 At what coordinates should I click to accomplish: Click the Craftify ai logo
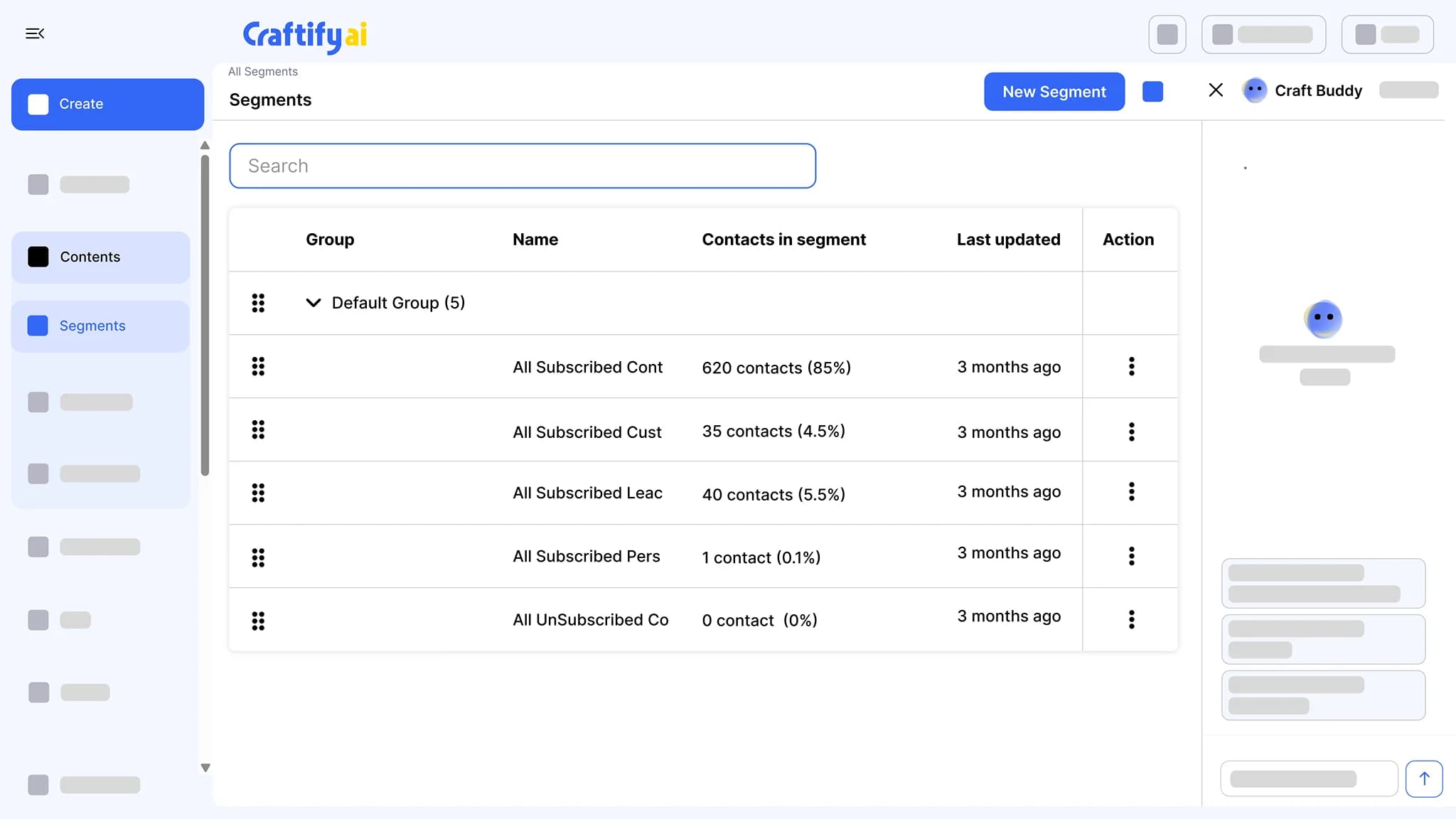tap(305, 36)
